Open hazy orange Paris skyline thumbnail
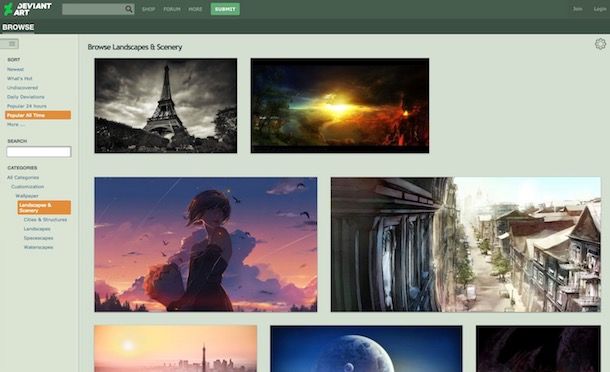 coord(175,349)
